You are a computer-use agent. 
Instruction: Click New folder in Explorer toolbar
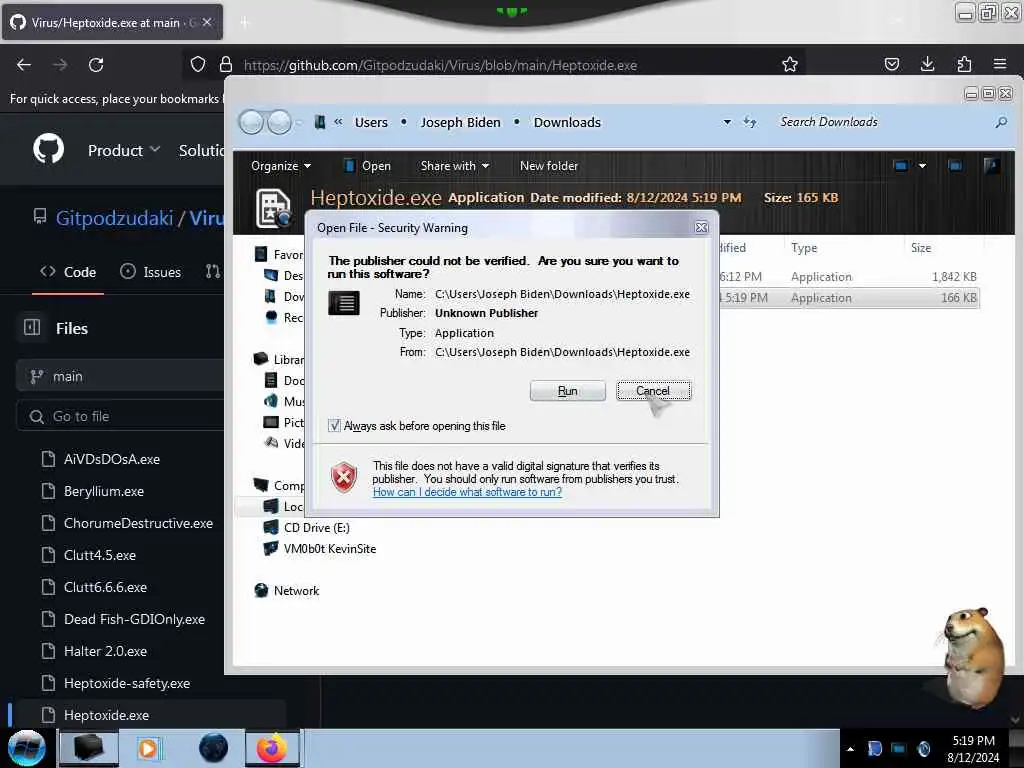click(x=549, y=166)
